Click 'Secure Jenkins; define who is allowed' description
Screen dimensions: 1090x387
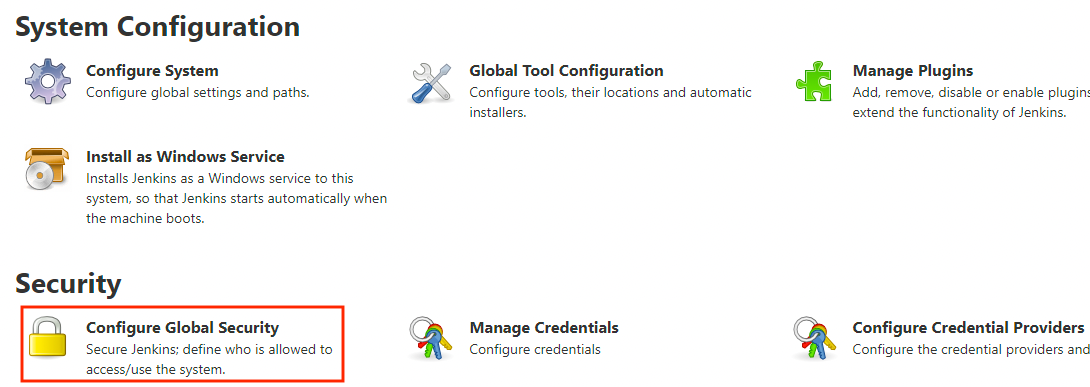coord(209,349)
